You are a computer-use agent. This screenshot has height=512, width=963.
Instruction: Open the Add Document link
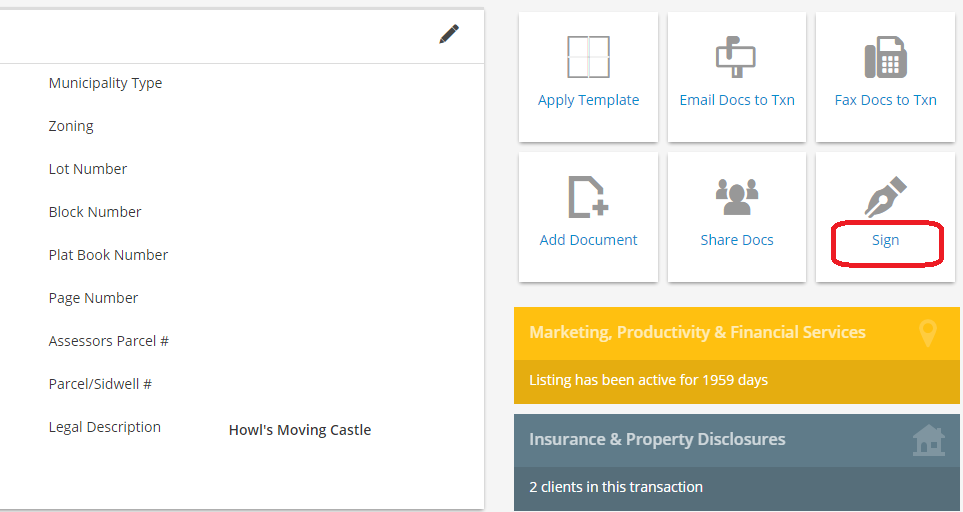click(588, 240)
